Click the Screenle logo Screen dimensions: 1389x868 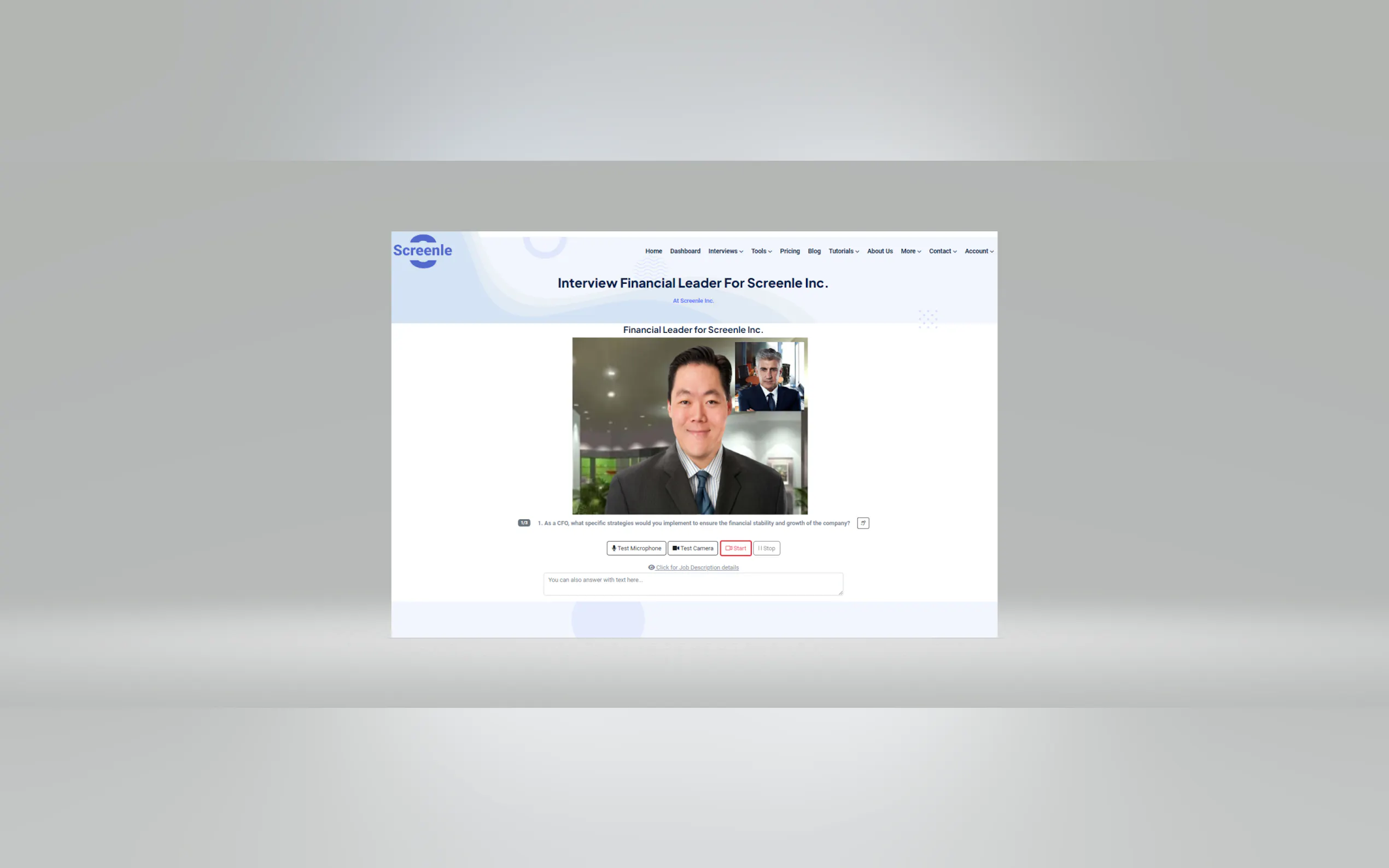point(423,251)
